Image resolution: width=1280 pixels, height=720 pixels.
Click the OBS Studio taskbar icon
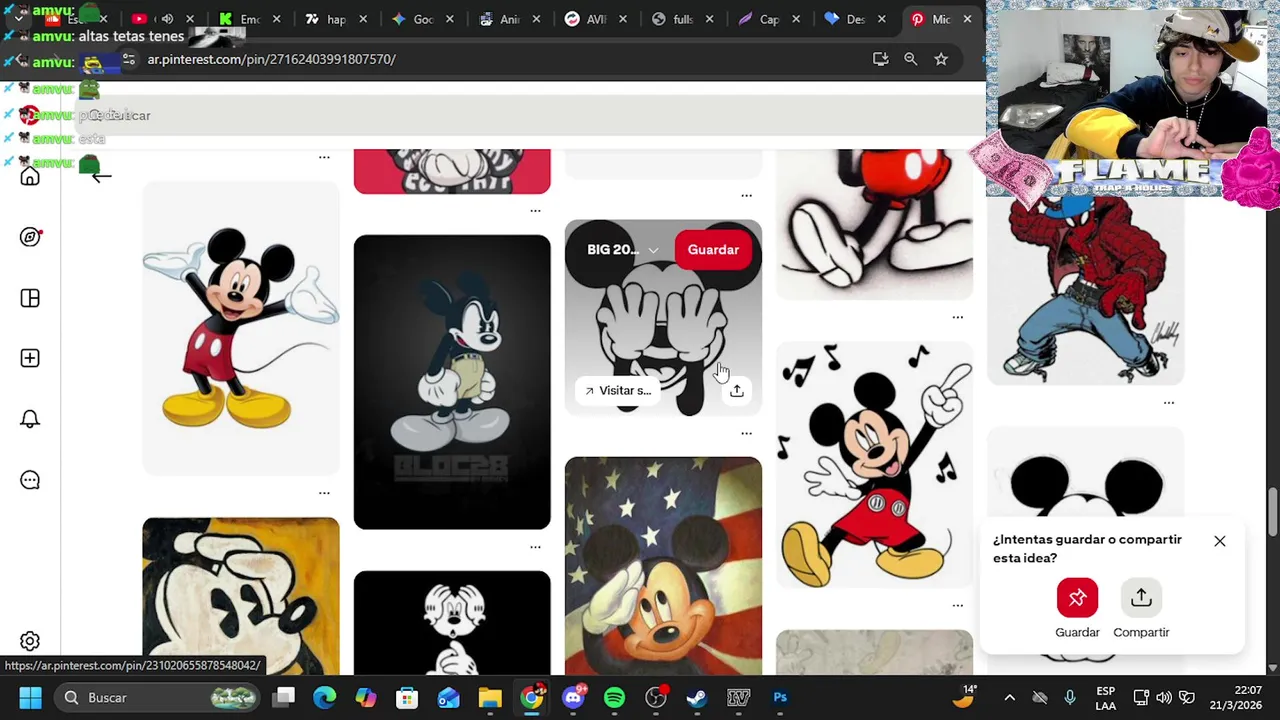656,698
